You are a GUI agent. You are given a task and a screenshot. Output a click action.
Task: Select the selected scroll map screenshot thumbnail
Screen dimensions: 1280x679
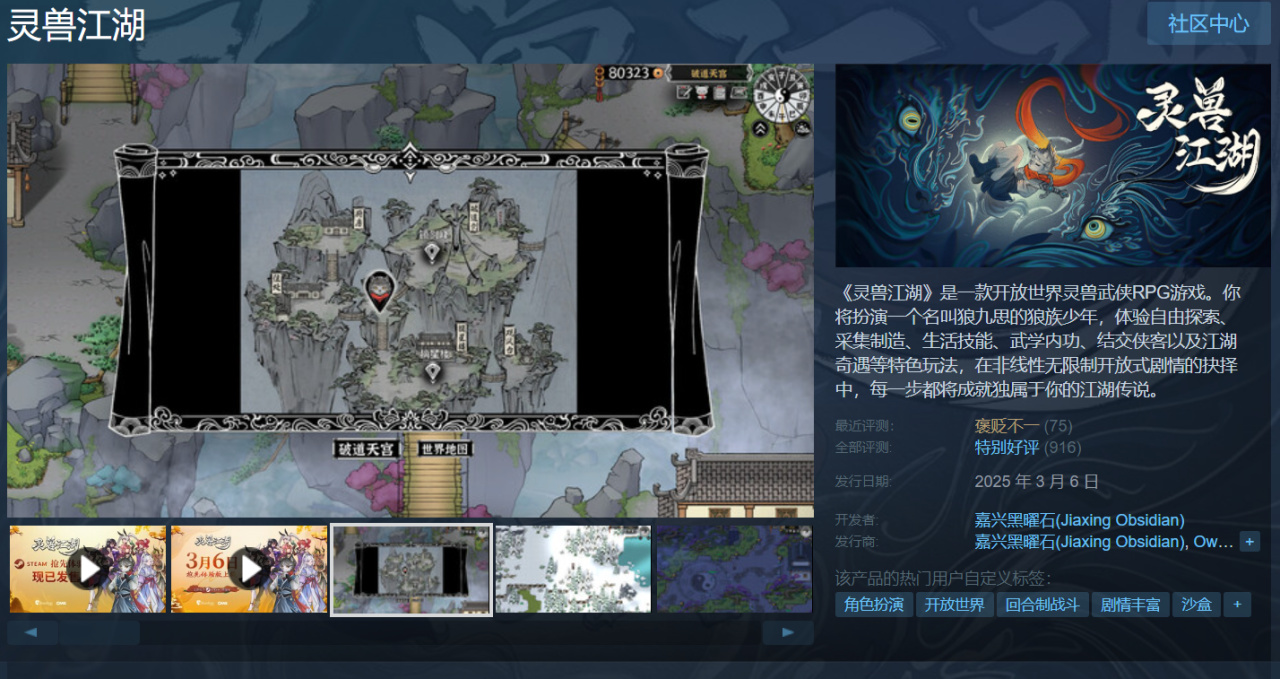pyautogui.click(x=411, y=569)
